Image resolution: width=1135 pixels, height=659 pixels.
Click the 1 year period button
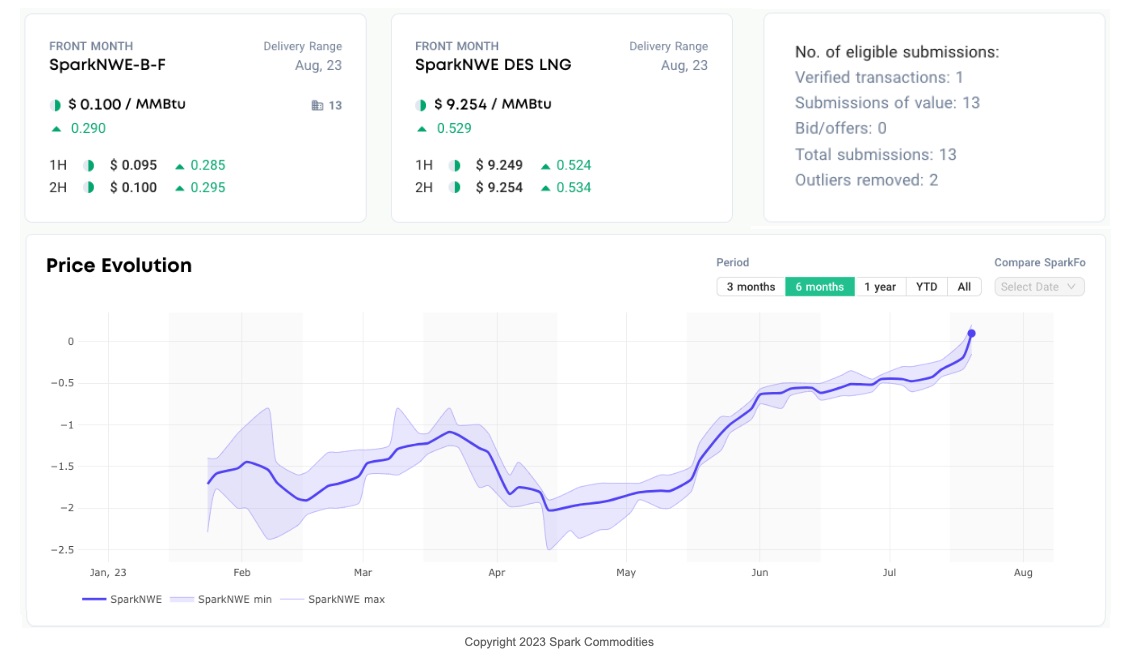point(879,286)
